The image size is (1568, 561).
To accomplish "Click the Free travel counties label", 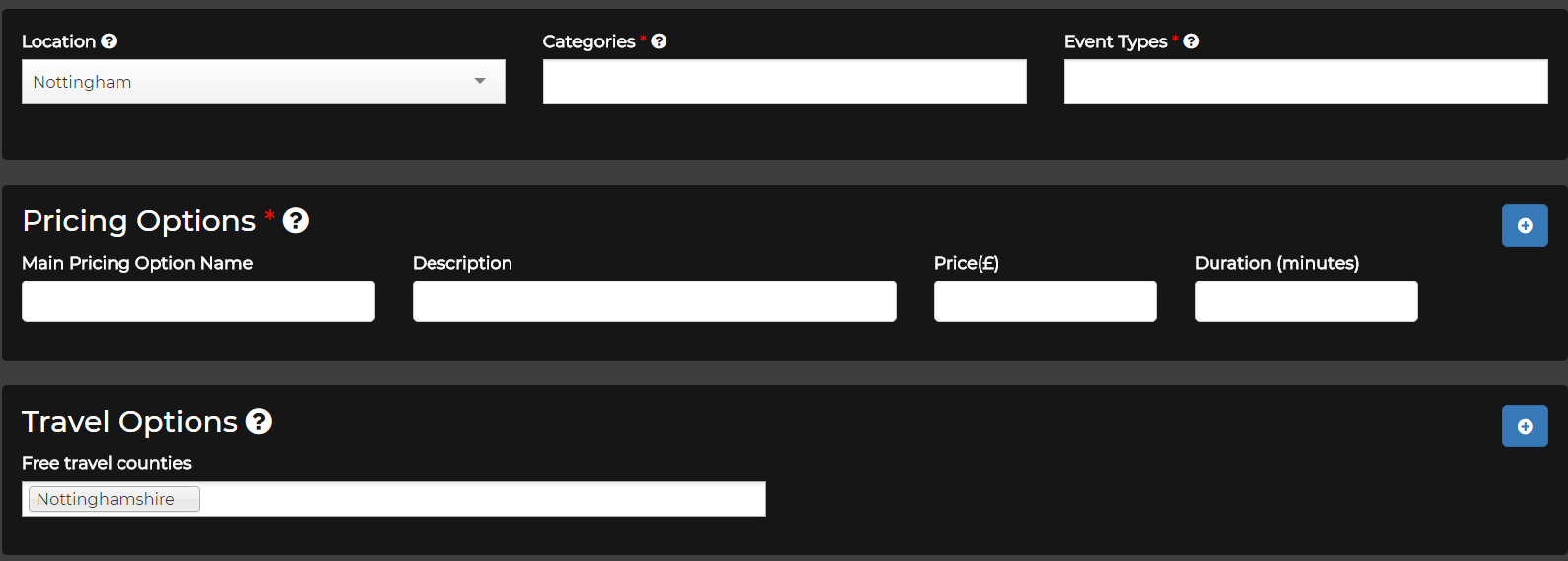I will pyautogui.click(x=107, y=463).
